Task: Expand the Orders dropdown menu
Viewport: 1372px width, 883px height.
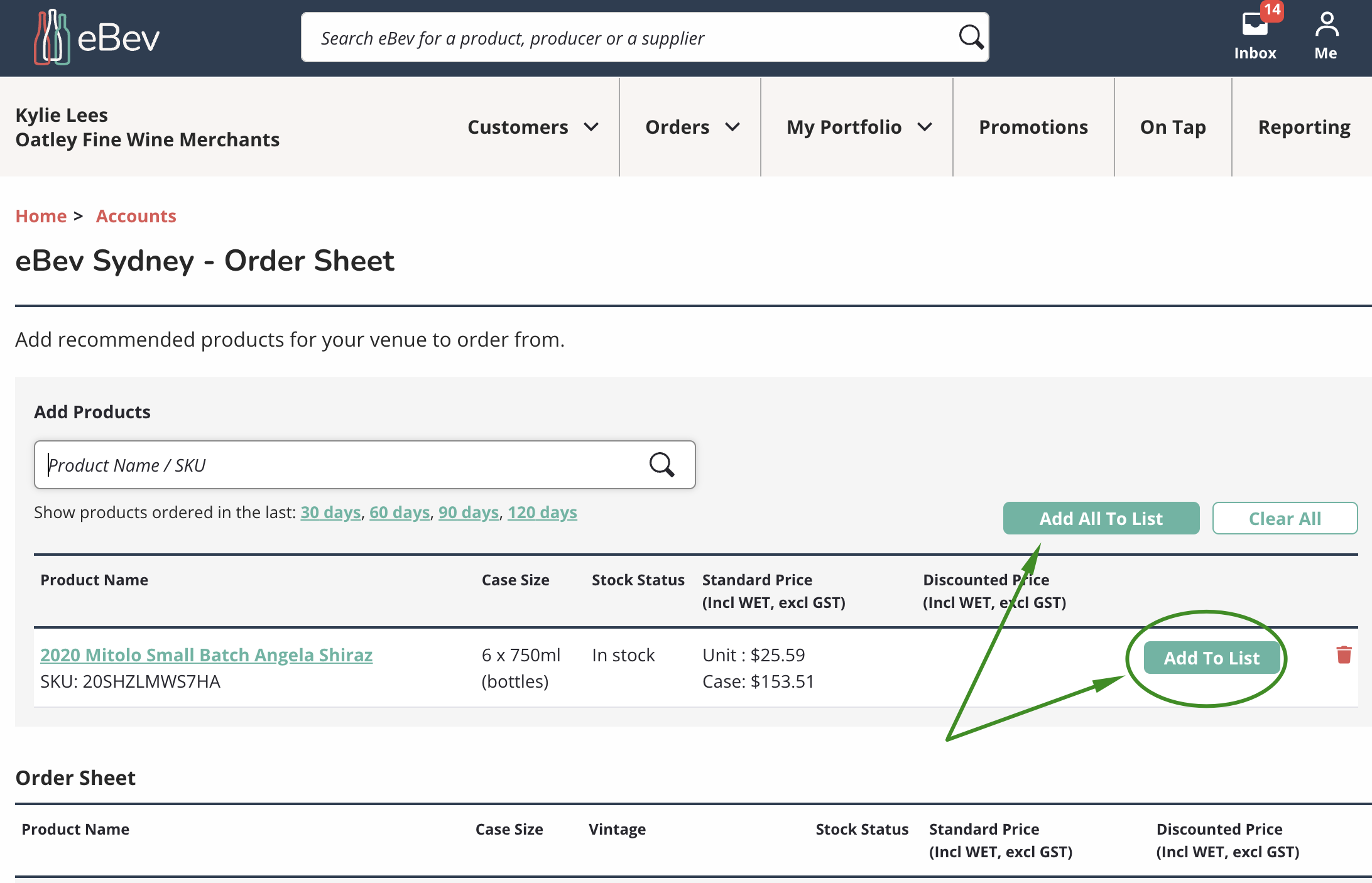Action: tap(692, 127)
